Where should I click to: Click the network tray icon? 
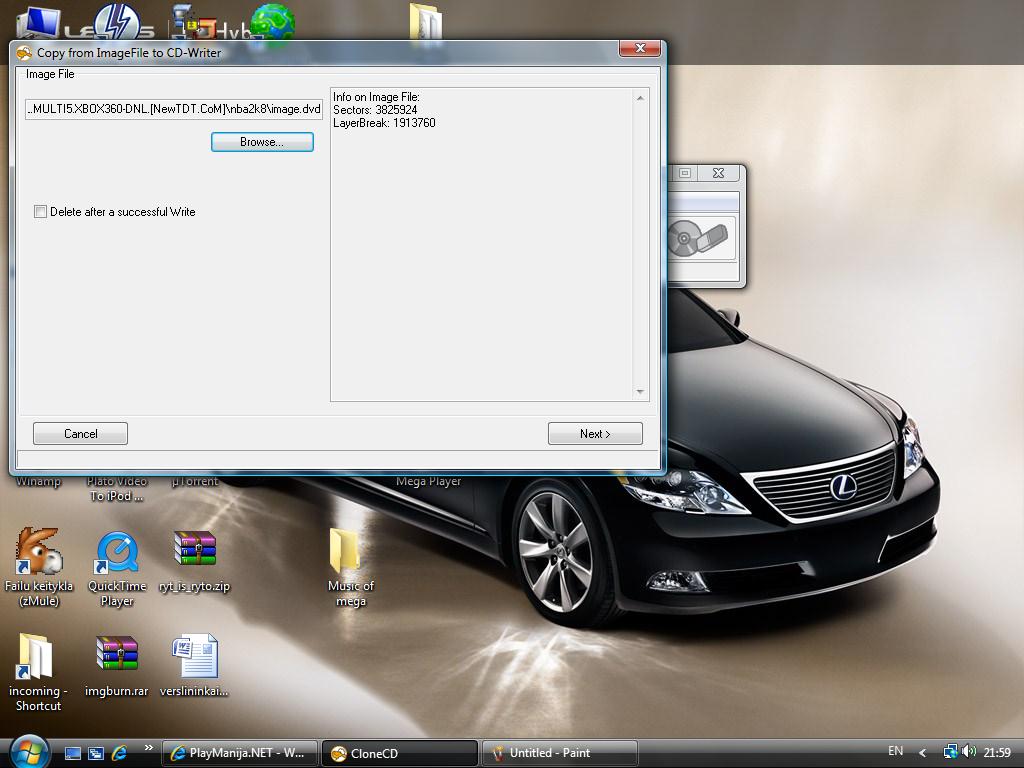pyautogui.click(x=950, y=752)
